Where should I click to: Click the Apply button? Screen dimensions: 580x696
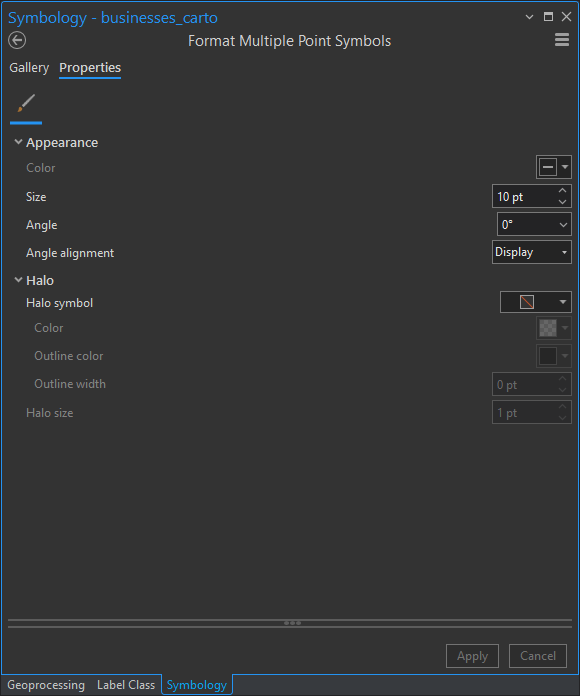(472, 656)
